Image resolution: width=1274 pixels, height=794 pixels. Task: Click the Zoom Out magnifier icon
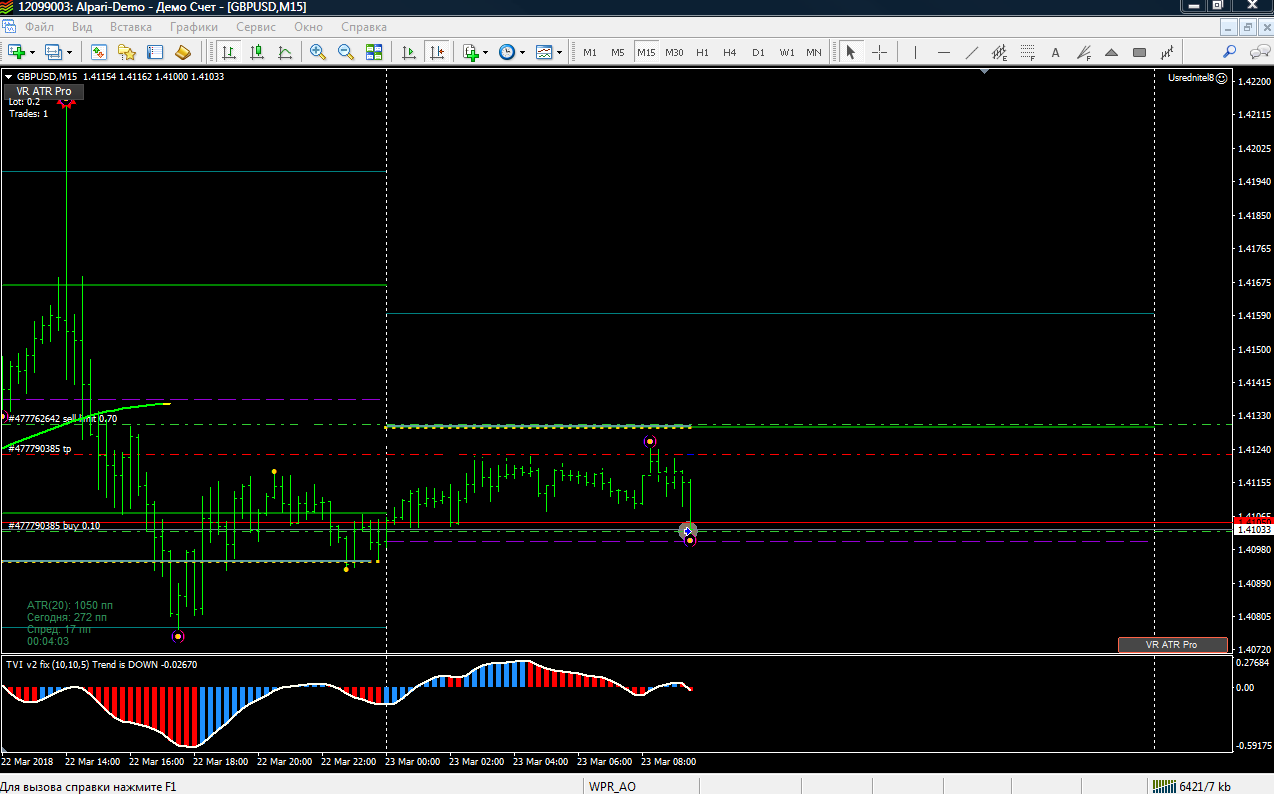(x=346, y=52)
